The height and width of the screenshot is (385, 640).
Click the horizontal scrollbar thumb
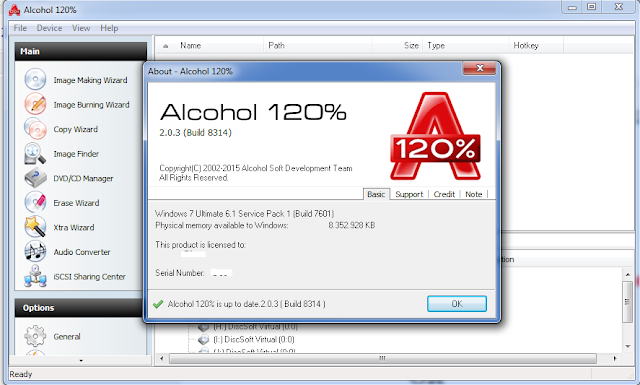(x=382, y=358)
